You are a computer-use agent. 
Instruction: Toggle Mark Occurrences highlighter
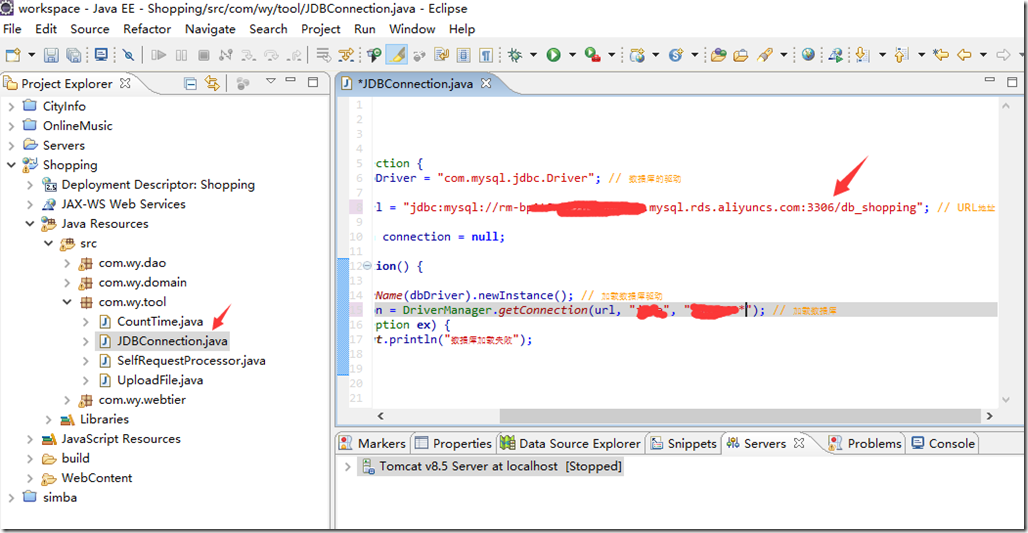tap(397, 55)
